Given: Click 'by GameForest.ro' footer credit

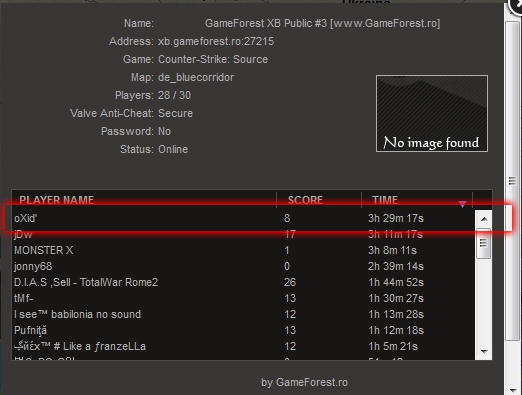Looking at the screenshot, I should point(304,382).
